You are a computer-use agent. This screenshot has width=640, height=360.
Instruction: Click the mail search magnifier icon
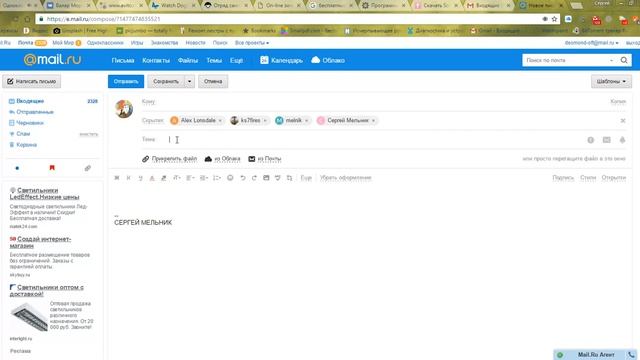[624, 60]
